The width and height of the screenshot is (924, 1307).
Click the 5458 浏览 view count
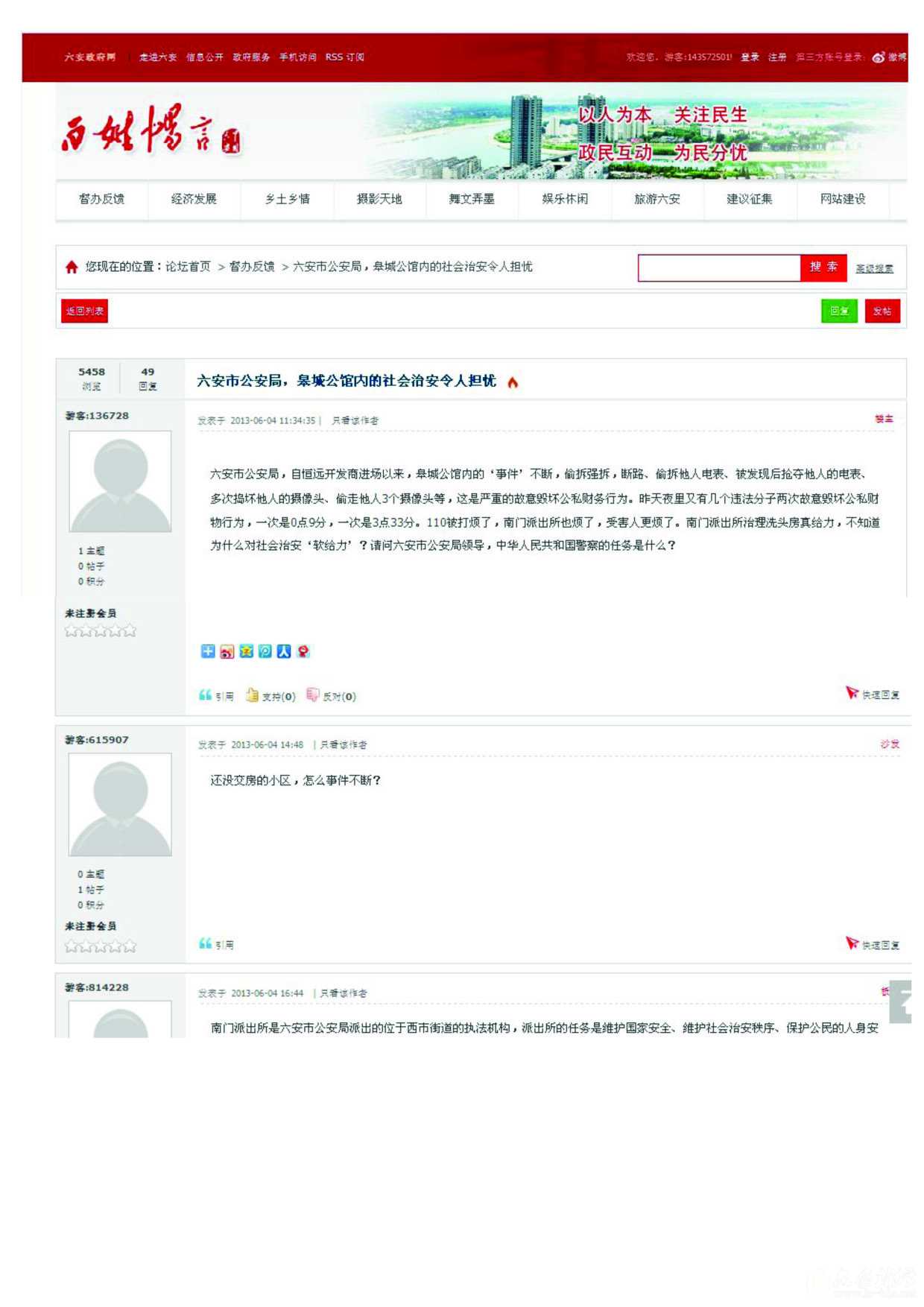point(92,379)
